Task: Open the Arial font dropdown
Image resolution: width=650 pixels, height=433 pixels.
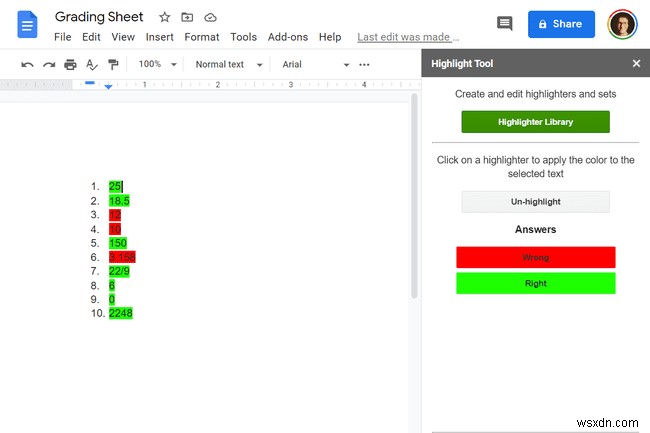Action: coord(315,64)
